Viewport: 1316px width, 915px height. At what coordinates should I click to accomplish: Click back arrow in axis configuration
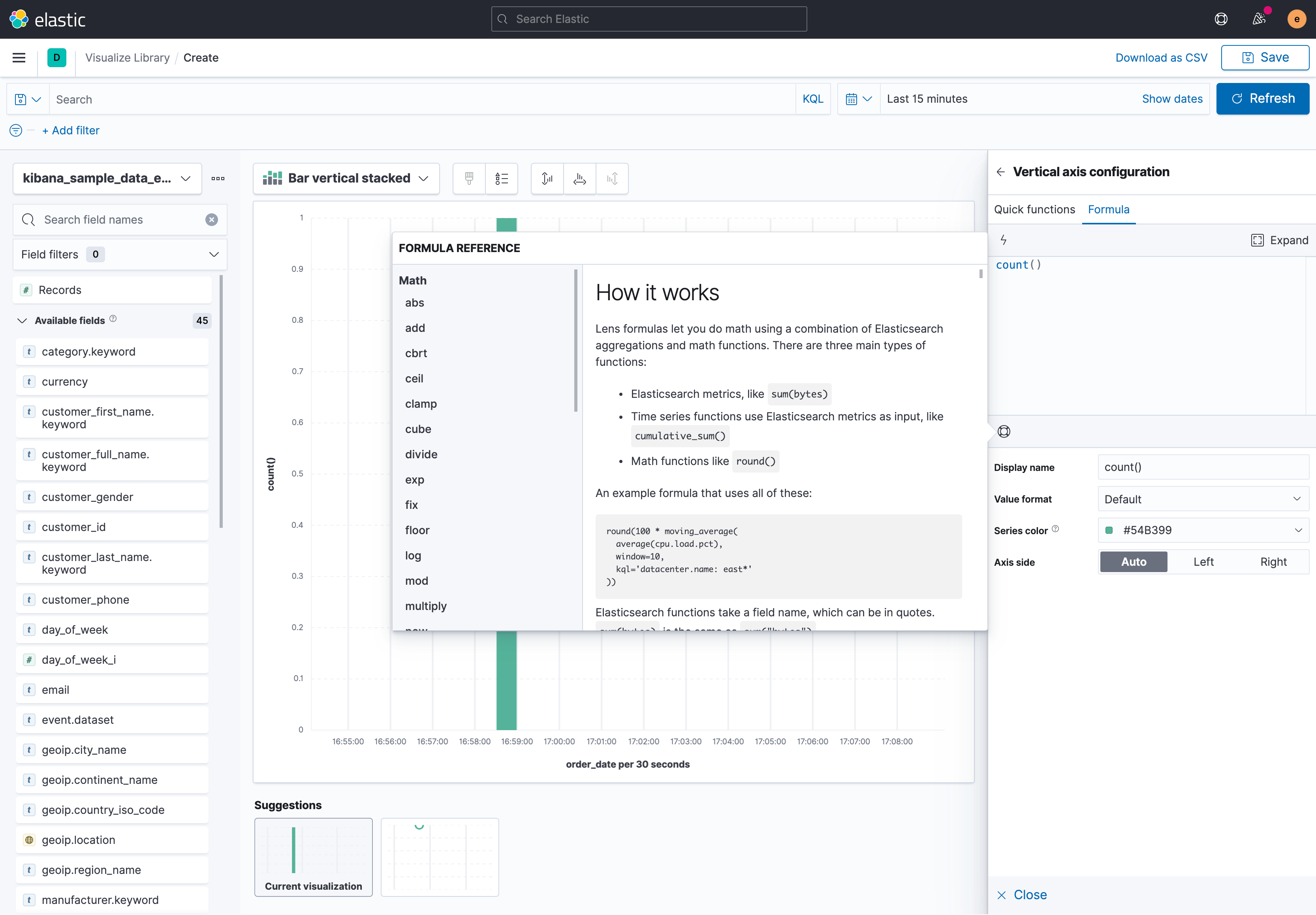click(1001, 172)
